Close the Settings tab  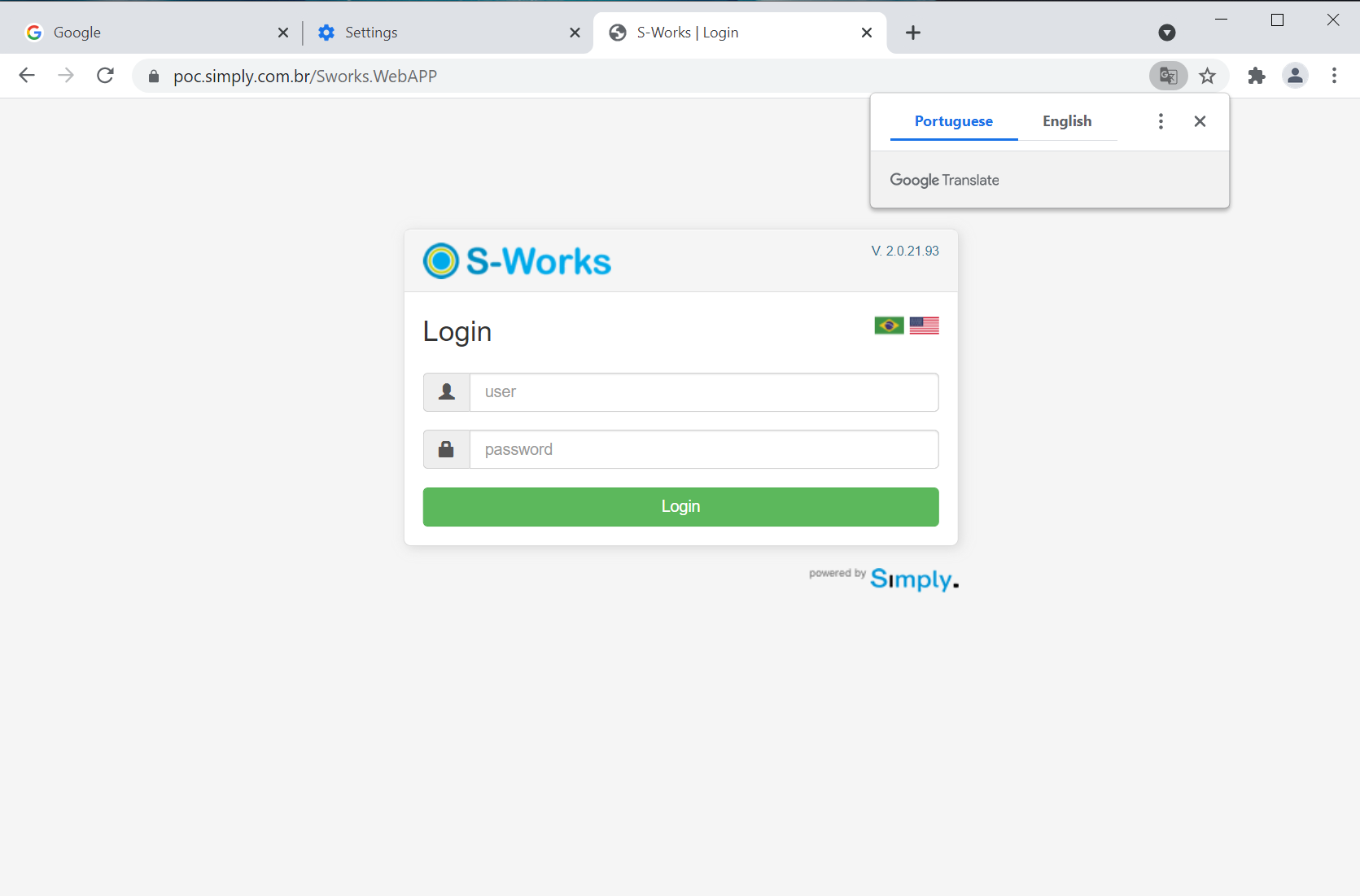575,33
